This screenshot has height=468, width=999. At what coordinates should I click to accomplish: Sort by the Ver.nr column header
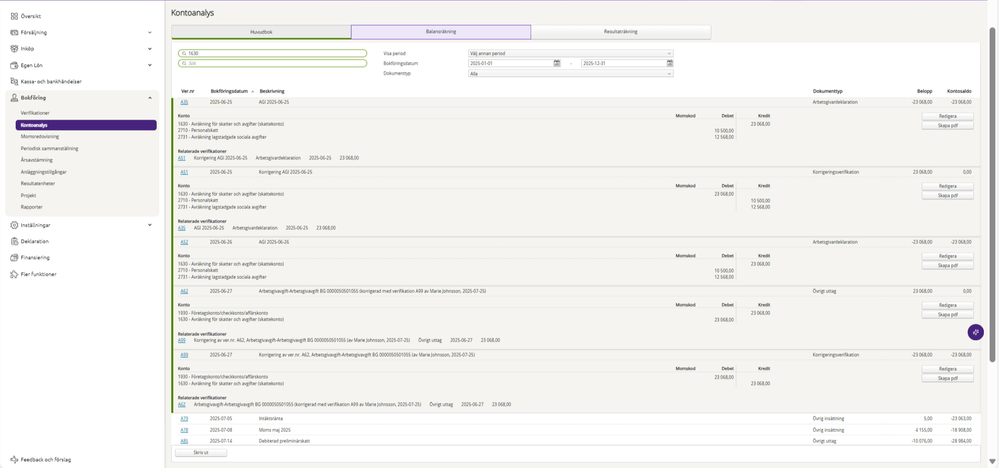point(187,92)
